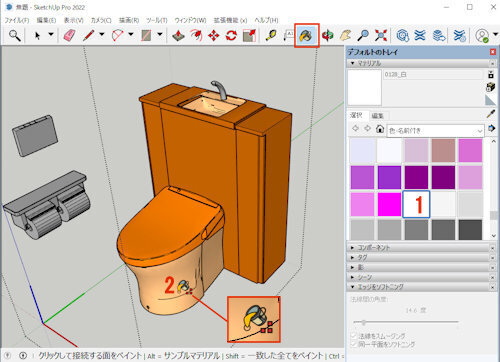Collapse the エッジをソフトニング panel
The height and width of the screenshot is (362, 500).
[x=353, y=287]
